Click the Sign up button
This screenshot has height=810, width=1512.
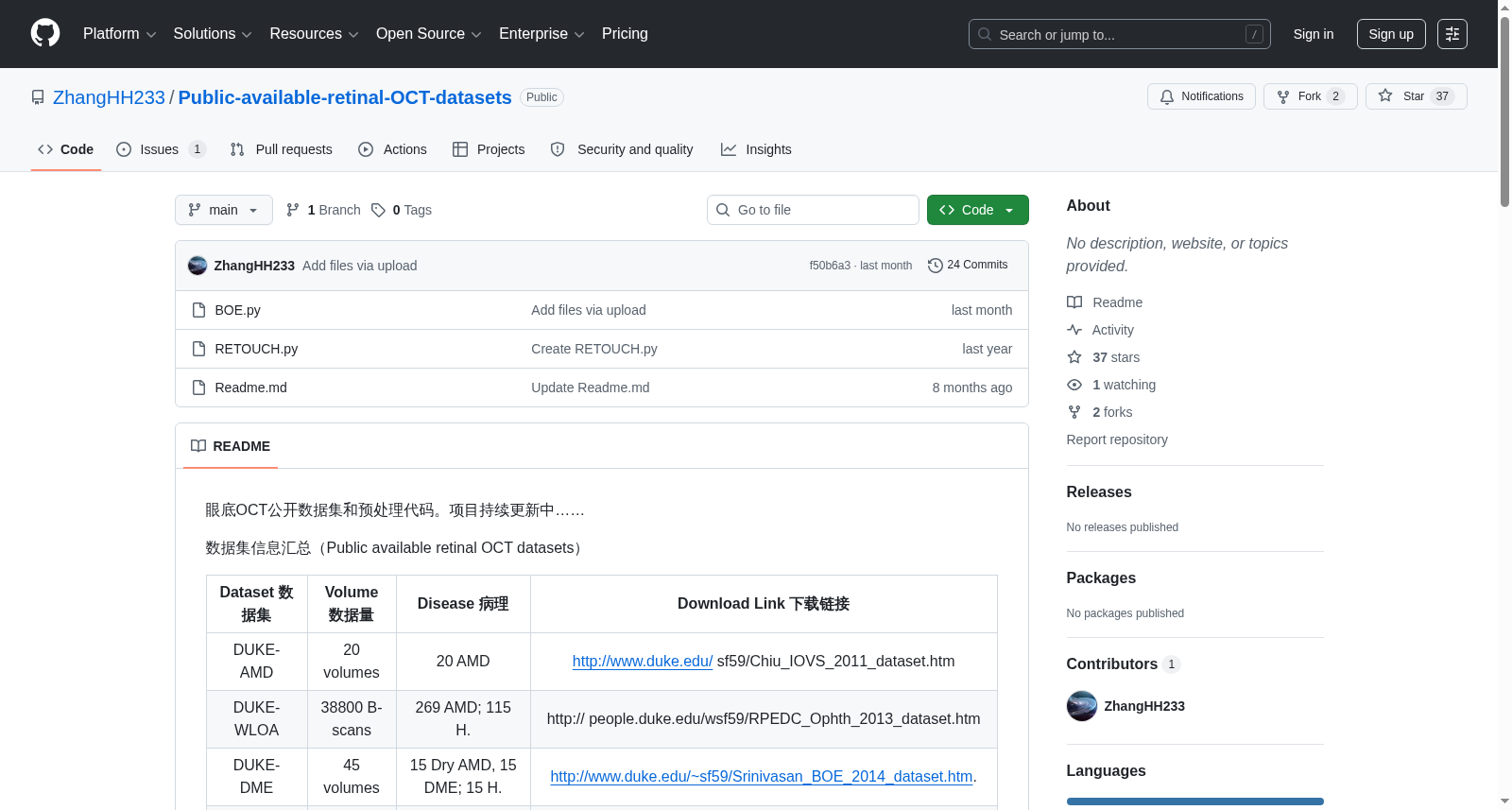(x=1391, y=34)
